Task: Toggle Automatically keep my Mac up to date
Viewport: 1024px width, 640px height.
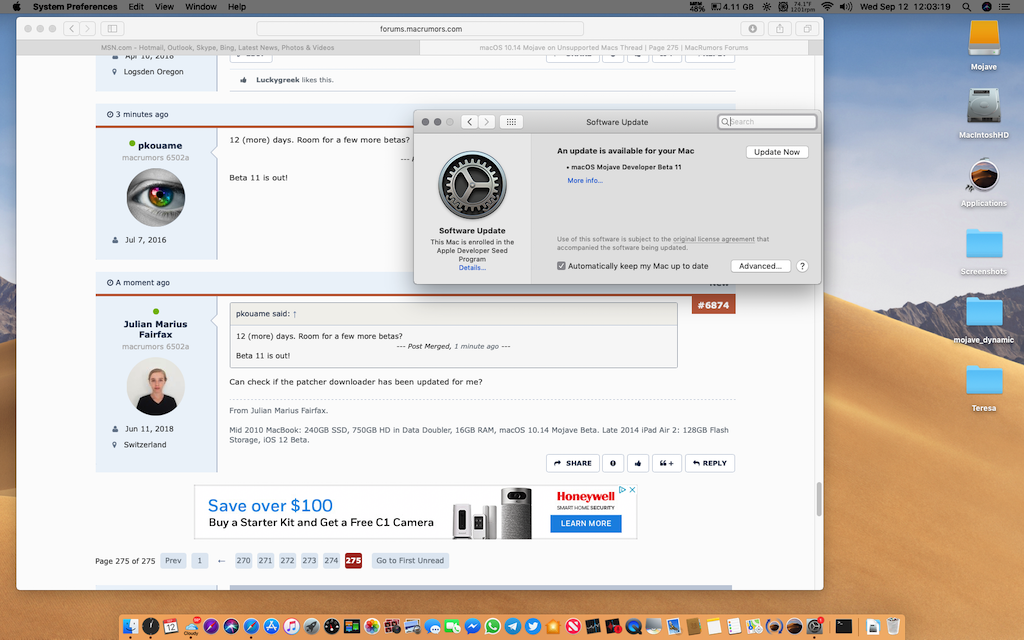Action: [561, 266]
